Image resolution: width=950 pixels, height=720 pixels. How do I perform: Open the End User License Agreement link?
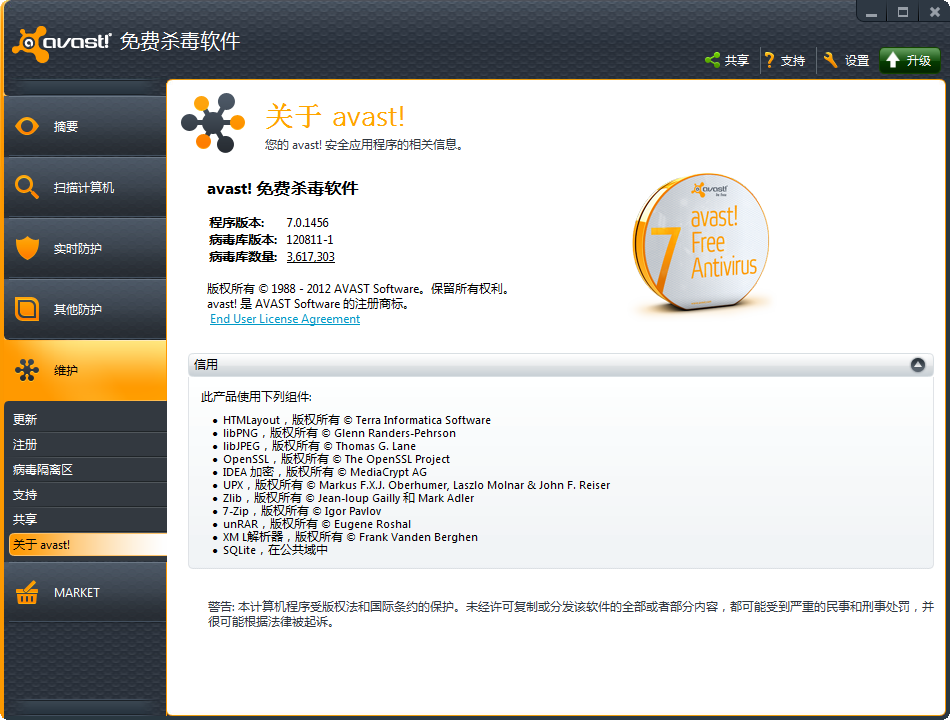click(x=285, y=319)
